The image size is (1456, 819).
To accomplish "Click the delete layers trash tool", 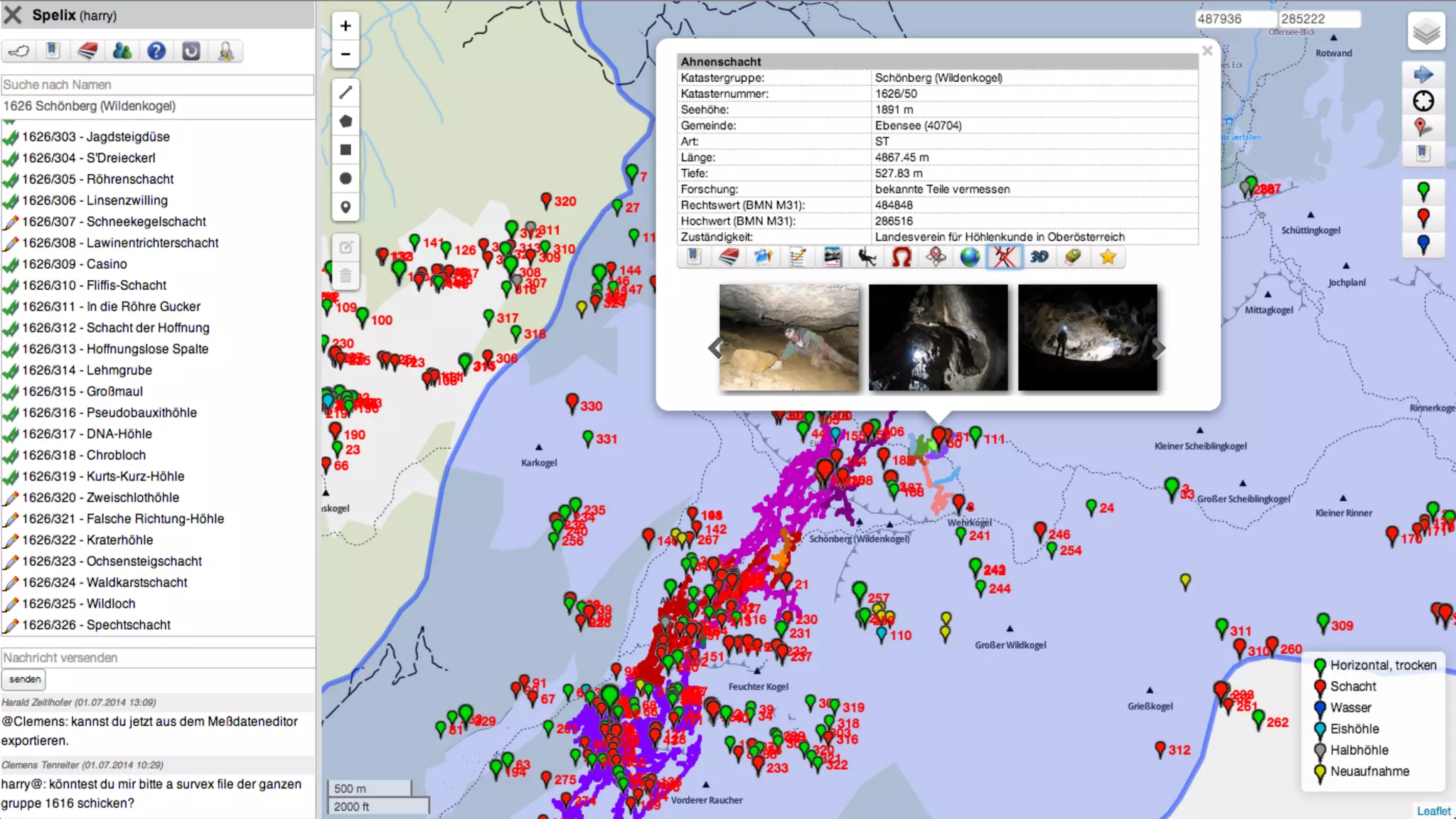I will [x=346, y=276].
